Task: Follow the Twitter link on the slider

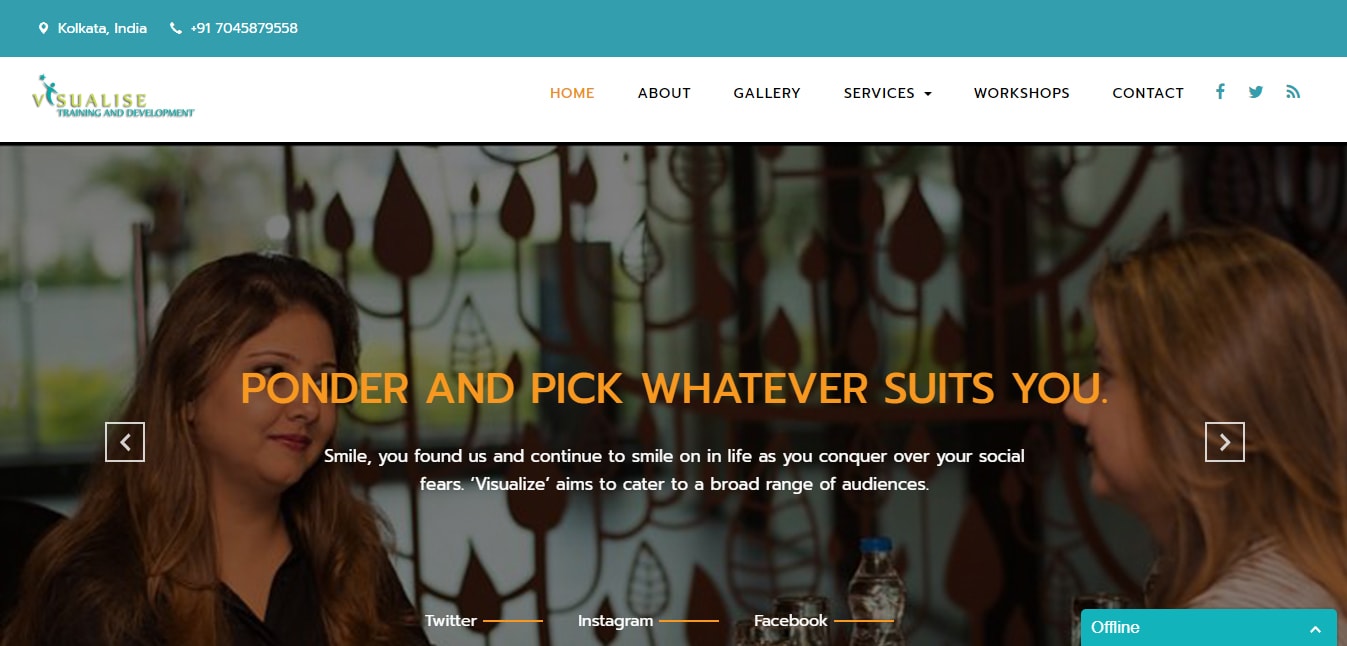Action: pyautogui.click(x=451, y=621)
